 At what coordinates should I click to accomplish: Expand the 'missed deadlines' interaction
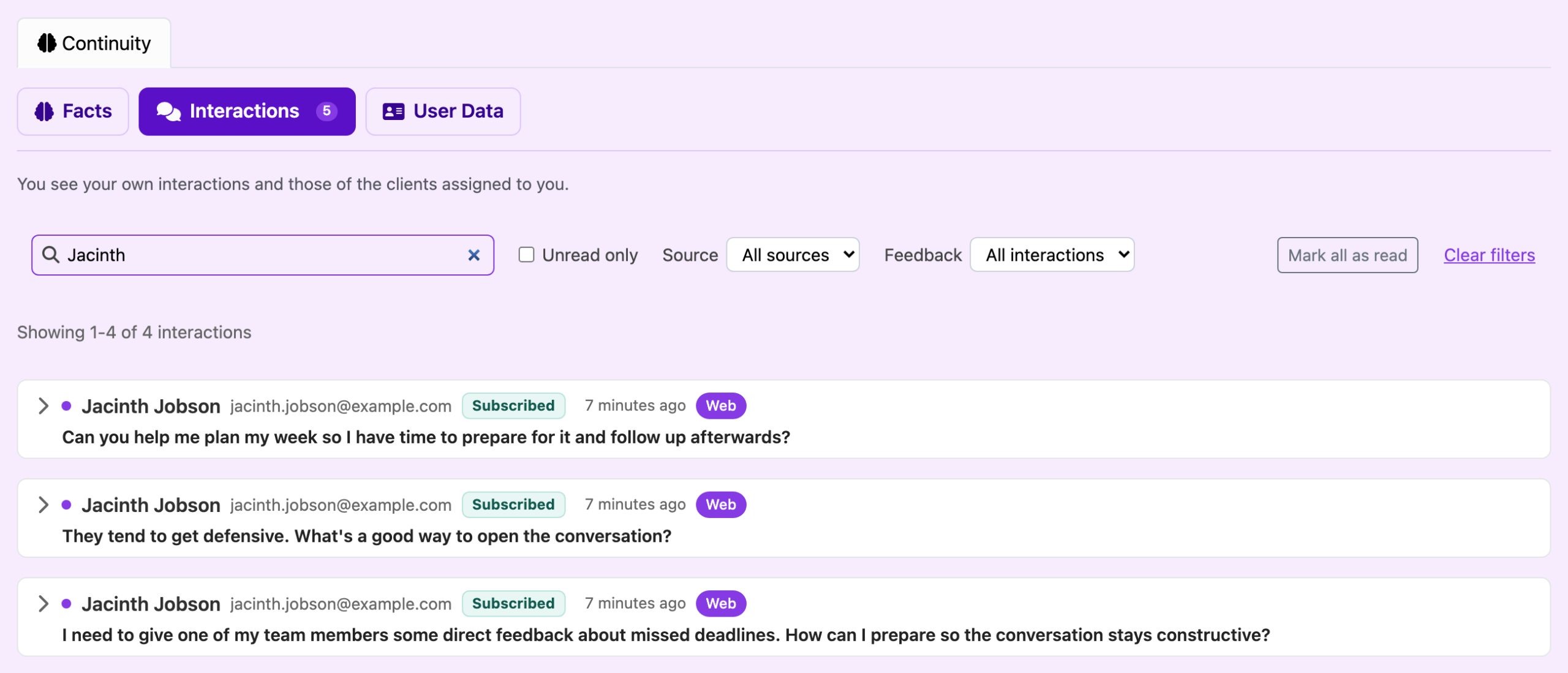43,603
